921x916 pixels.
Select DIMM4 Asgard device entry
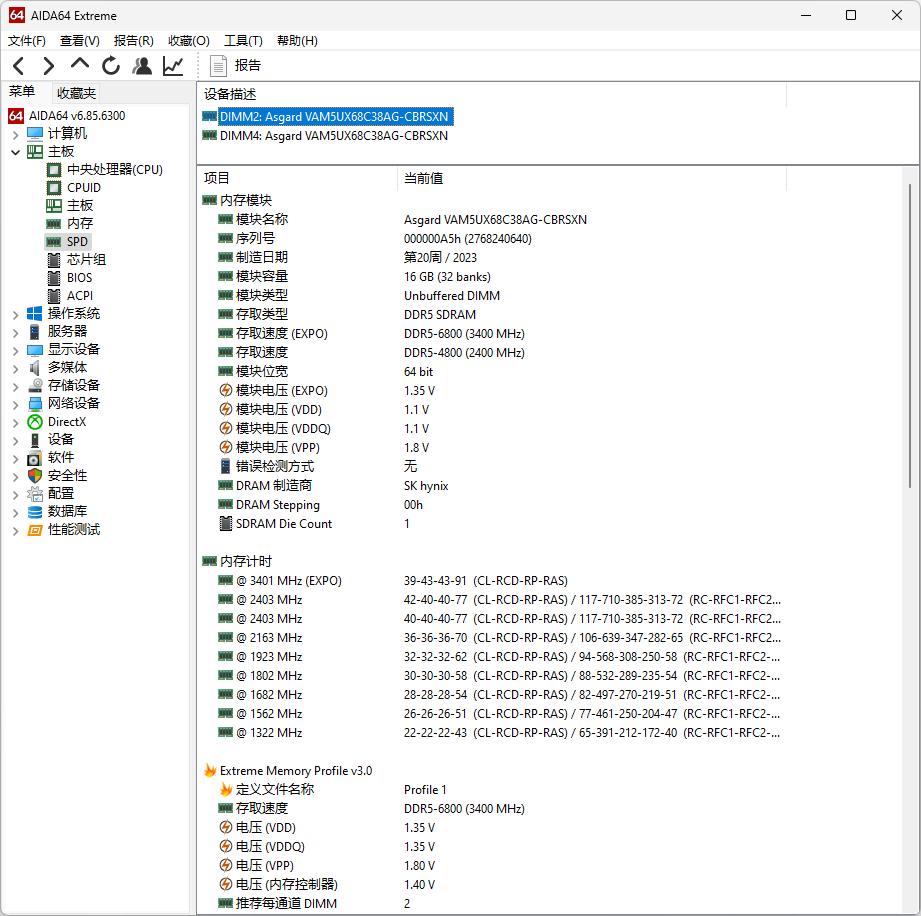tap(333, 136)
